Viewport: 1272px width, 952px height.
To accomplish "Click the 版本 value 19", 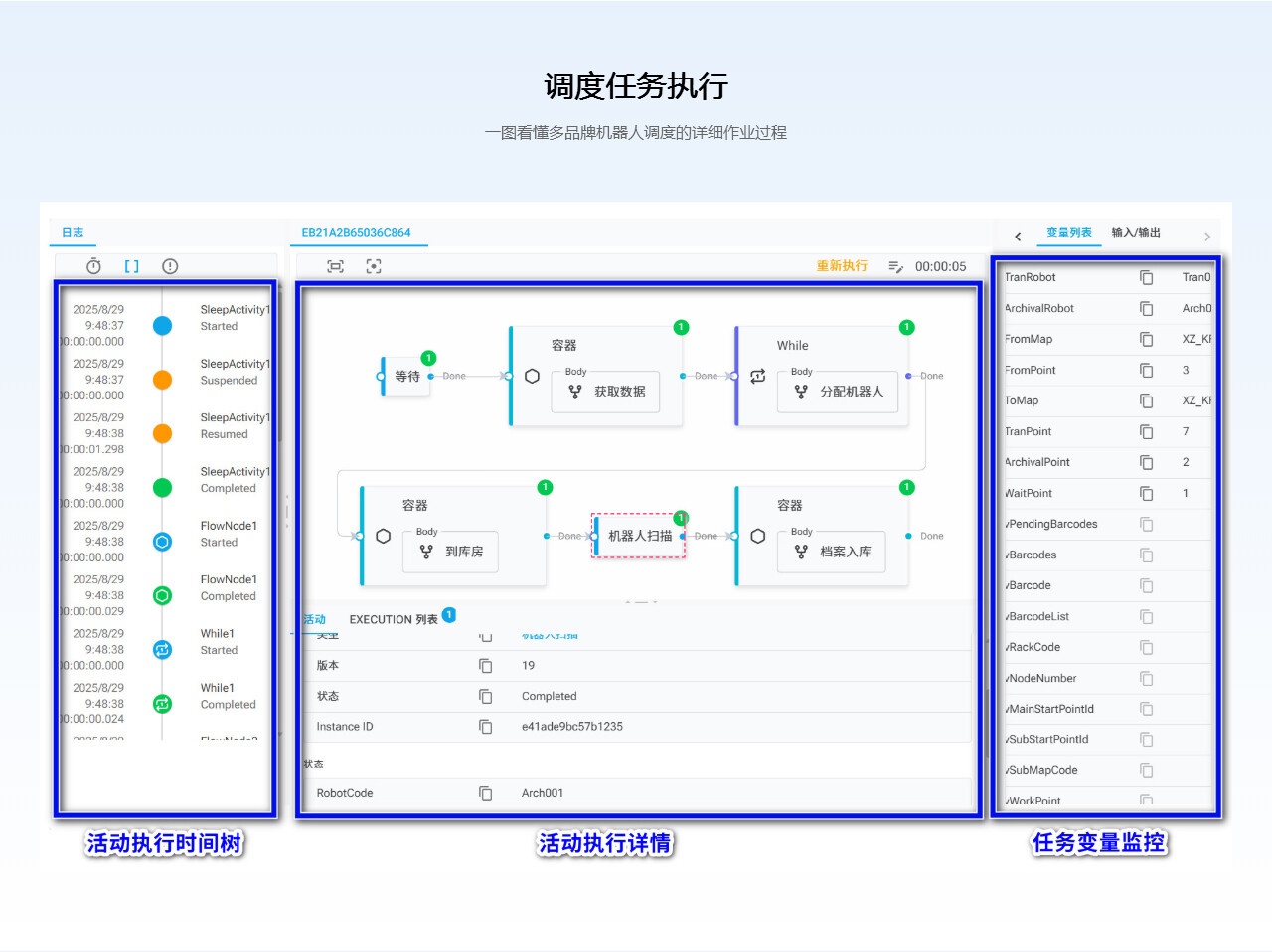I will click(x=528, y=665).
